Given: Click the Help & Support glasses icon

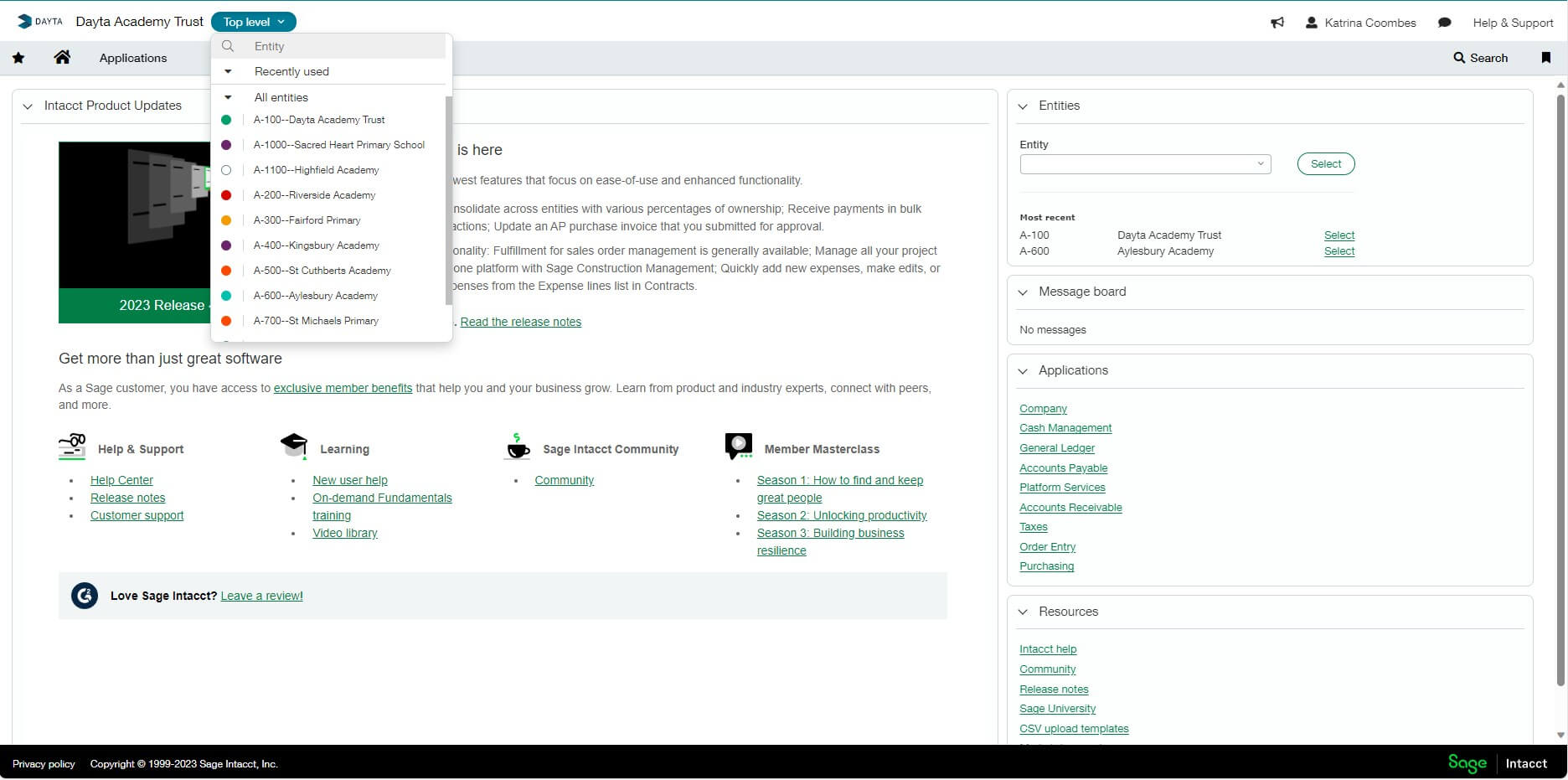Looking at the screenshot, I should [x=72, y=447].
